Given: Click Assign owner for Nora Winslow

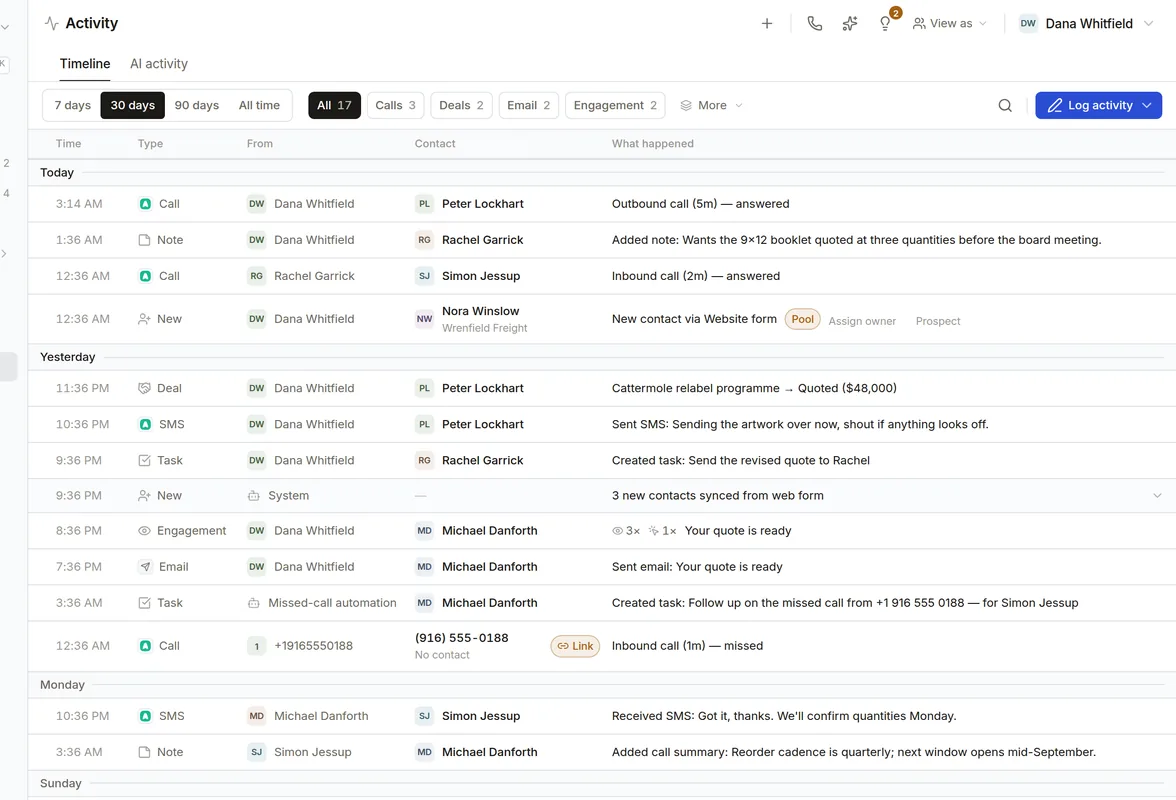Looking at the screenshot, I should point(862,321).
